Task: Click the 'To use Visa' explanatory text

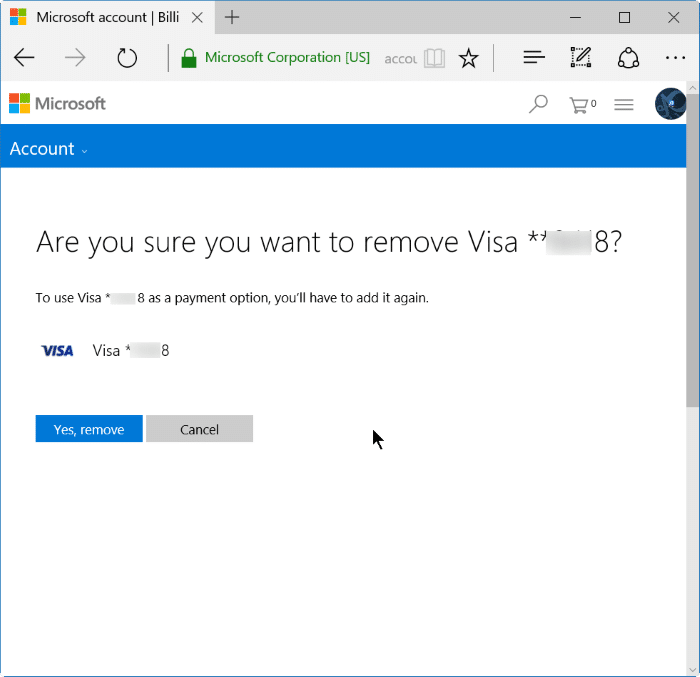Action: click(x=232, y=298)
